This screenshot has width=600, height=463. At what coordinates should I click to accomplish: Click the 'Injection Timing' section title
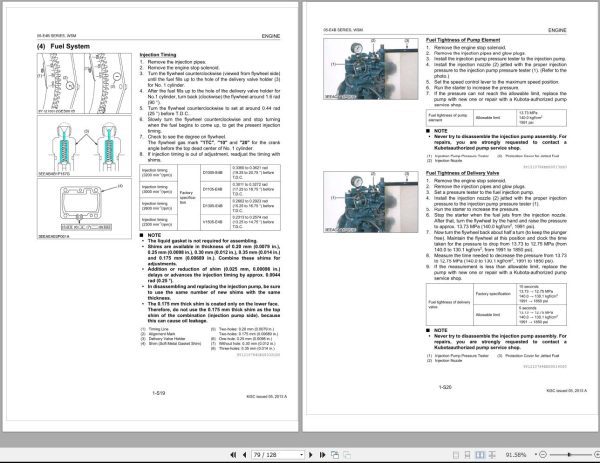coord(158,55)
